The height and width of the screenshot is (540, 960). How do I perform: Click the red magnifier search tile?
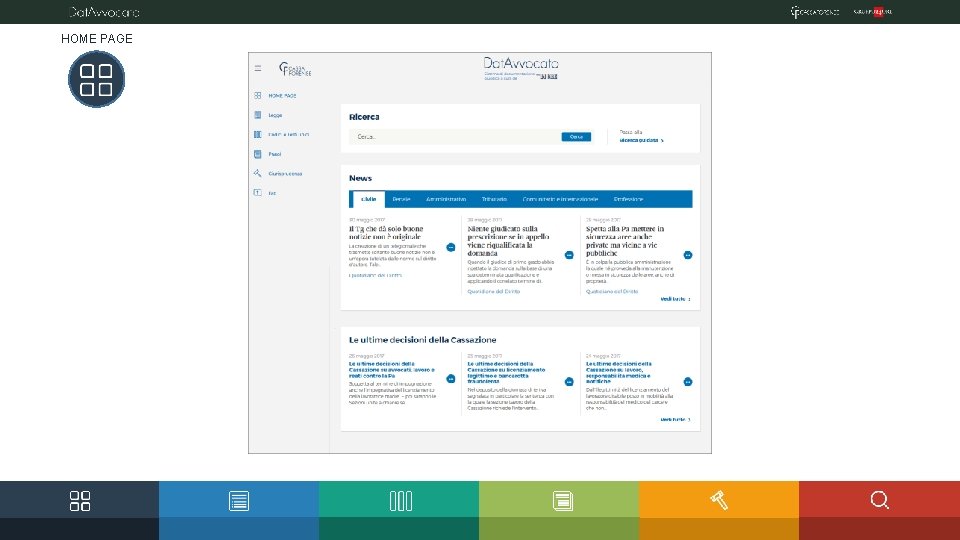coord(879,510)
